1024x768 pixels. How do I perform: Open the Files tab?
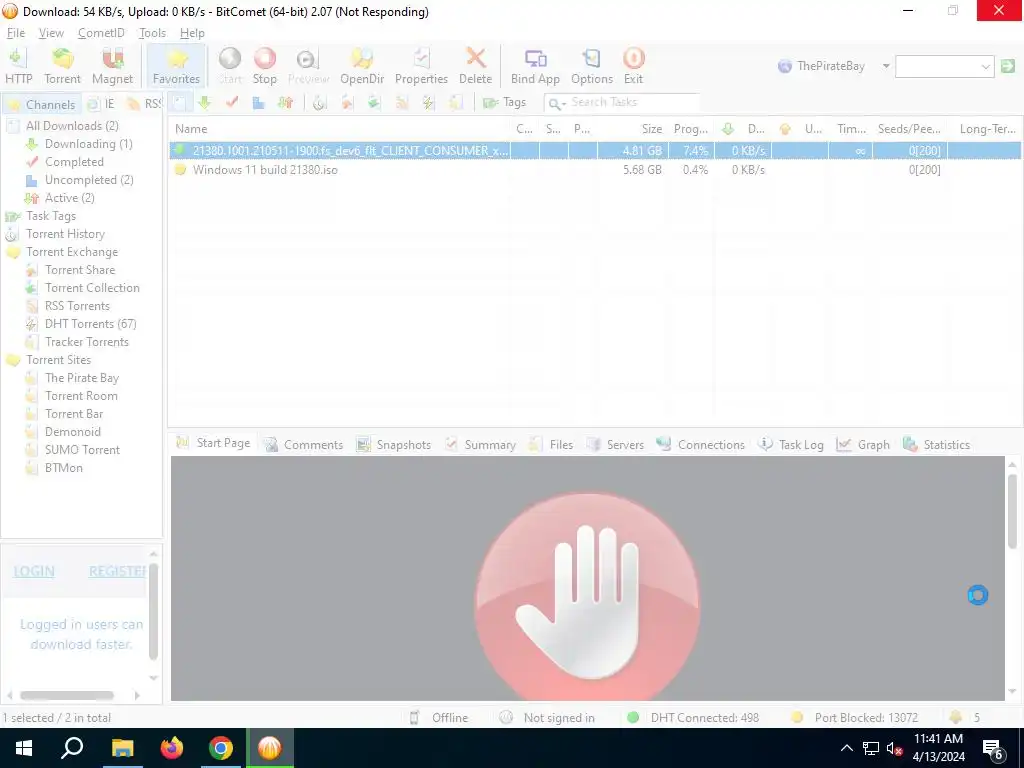click(x=551, y=445)
